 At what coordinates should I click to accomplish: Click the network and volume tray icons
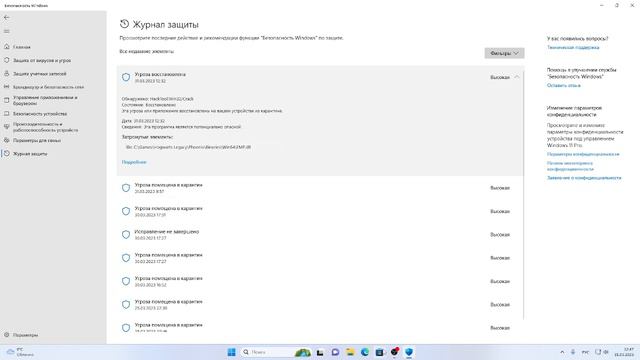(602, 352)
